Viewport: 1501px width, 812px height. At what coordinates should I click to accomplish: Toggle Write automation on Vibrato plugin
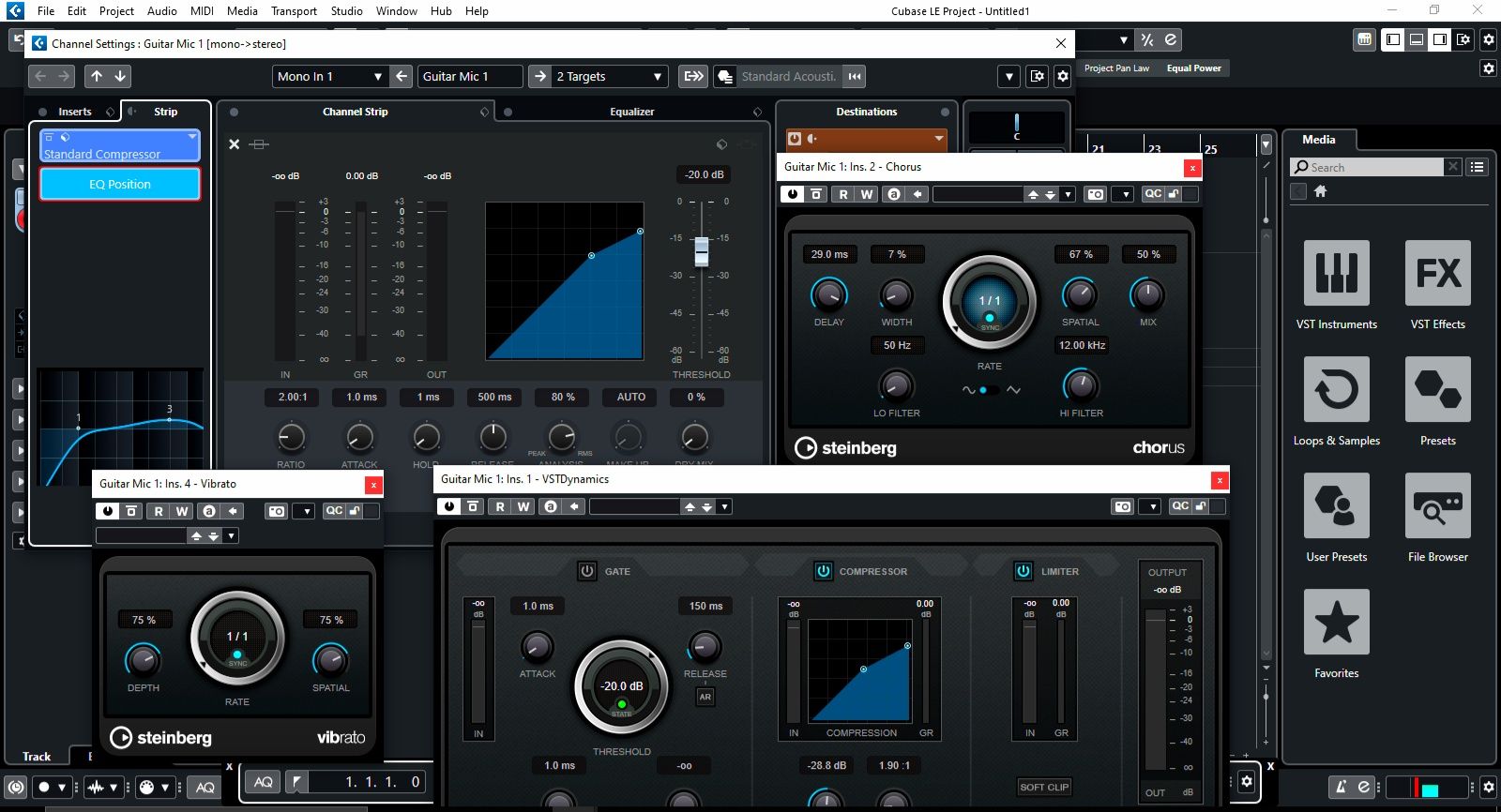pos(182,511)
